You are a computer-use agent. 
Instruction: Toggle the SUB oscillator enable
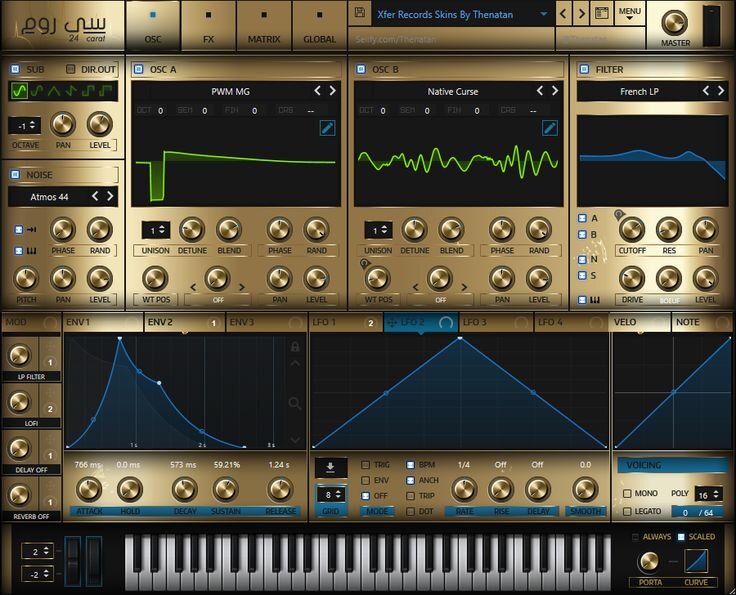pos(15,69)
